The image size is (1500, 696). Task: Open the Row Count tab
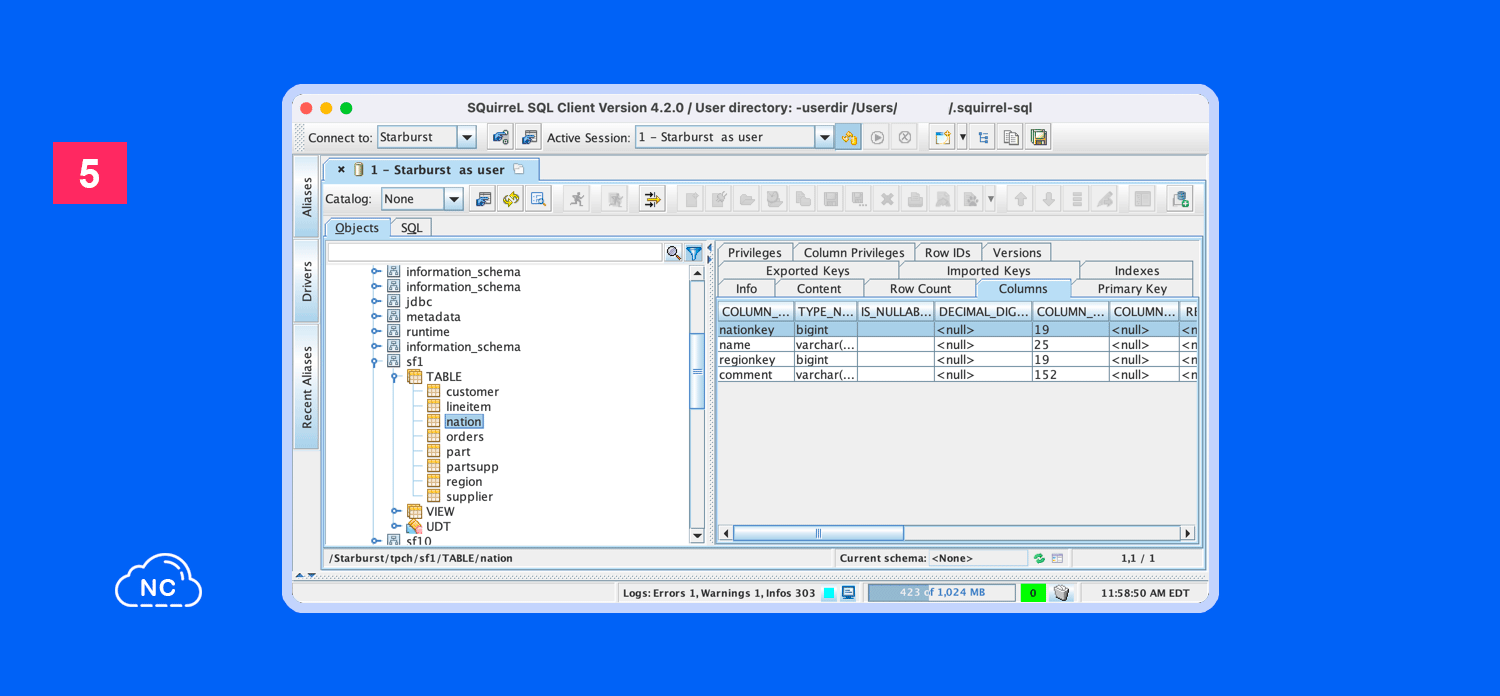(920, 289)
